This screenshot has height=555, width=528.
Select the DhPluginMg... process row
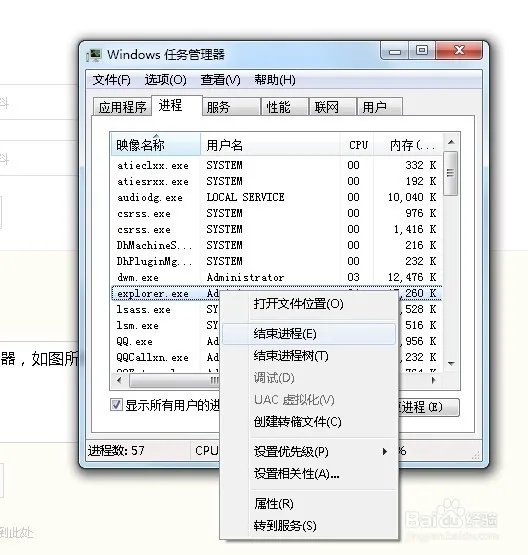(276, 261)
